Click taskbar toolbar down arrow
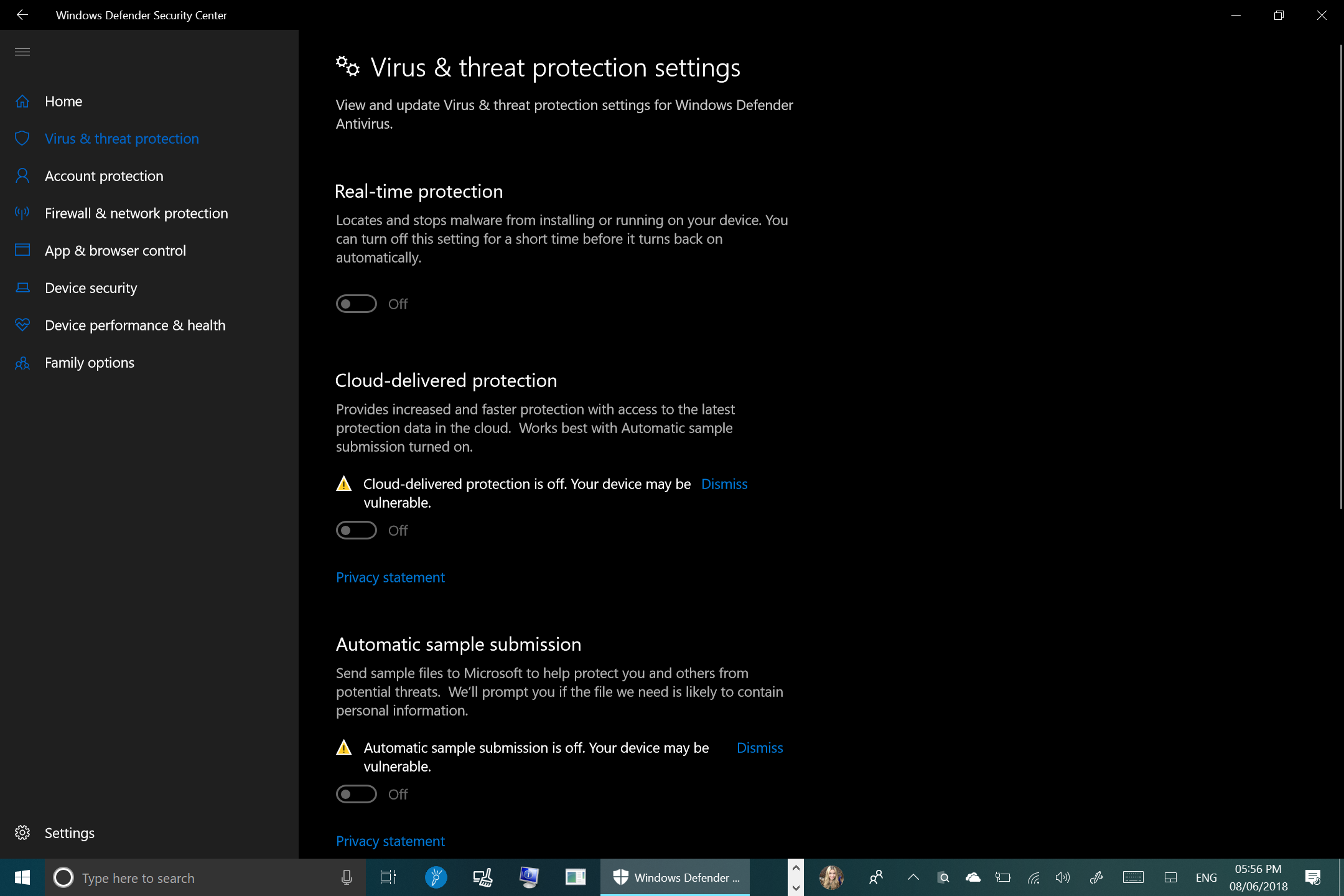 tap(796, 888)
